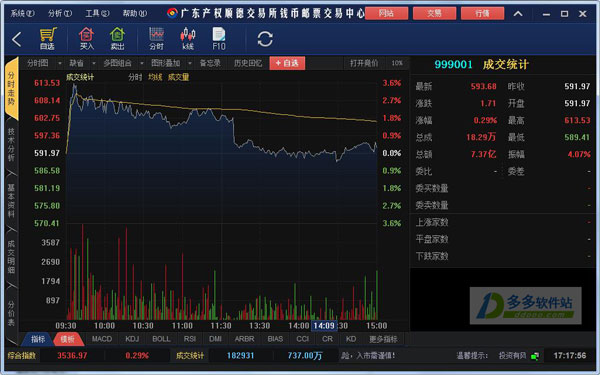Screen dimensions: 600x375
Task: Open the 工具 menu
Action: (x=97, y=13)
